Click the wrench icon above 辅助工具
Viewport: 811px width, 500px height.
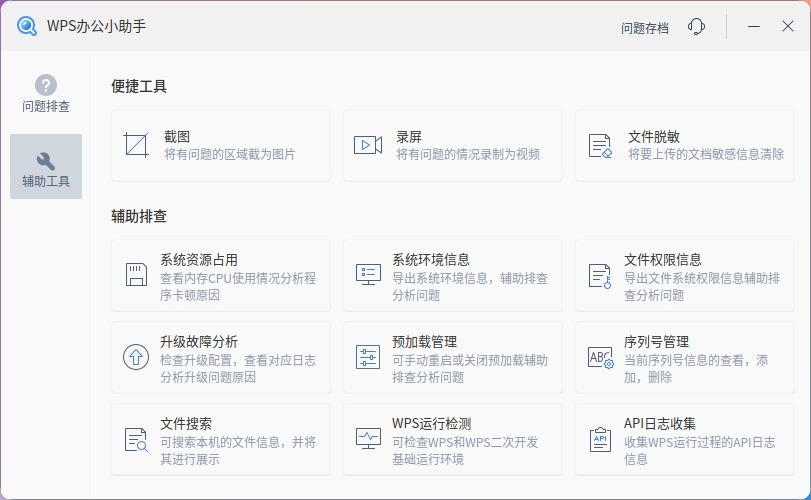[46, 161]
